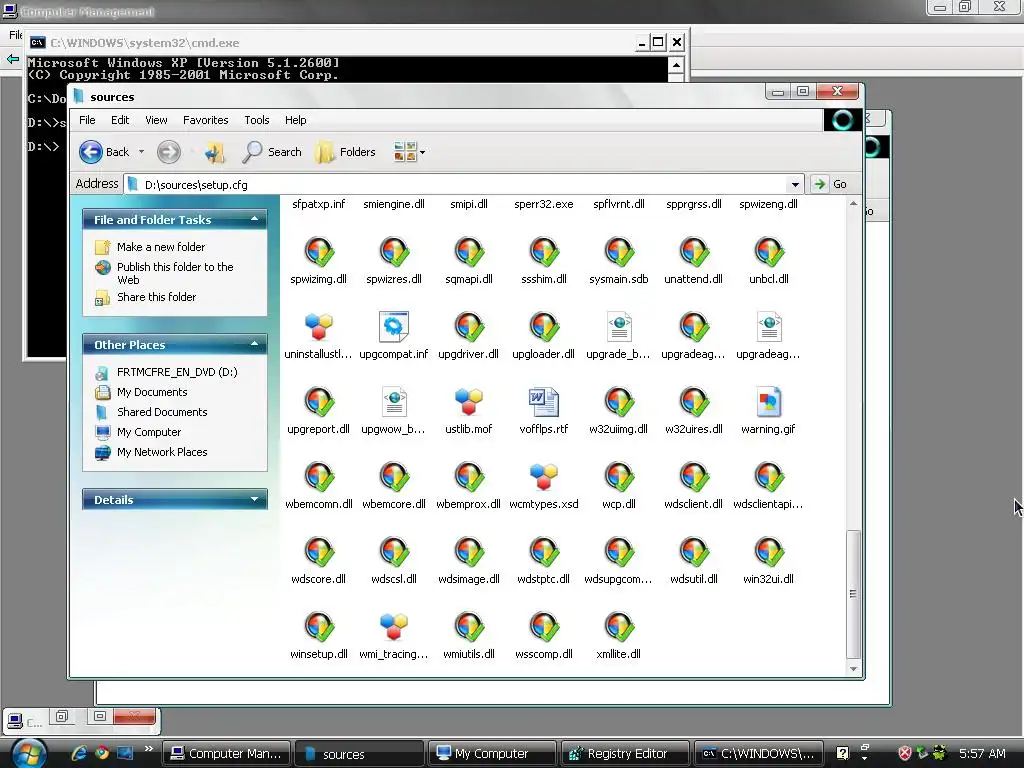The width and height of the screenshot is (1024, 768).
Task: Click the Forward navigation arrow
Action: click(x=168, y=152)
